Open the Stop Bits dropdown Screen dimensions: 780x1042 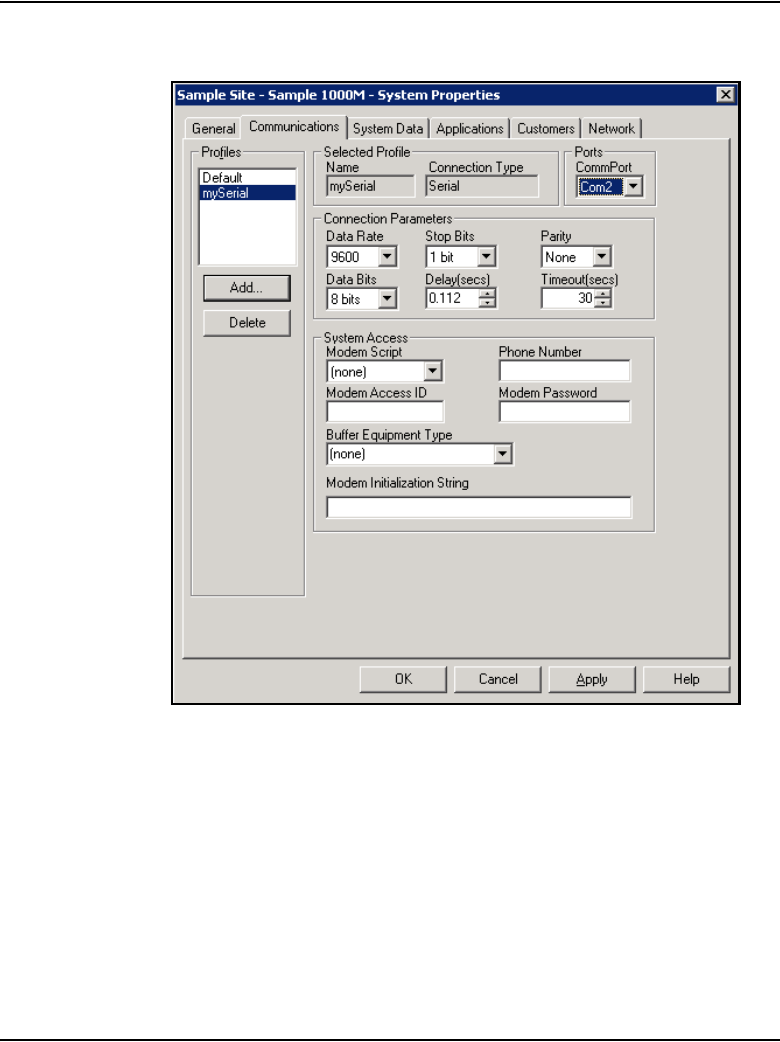[x=487, y=257]
